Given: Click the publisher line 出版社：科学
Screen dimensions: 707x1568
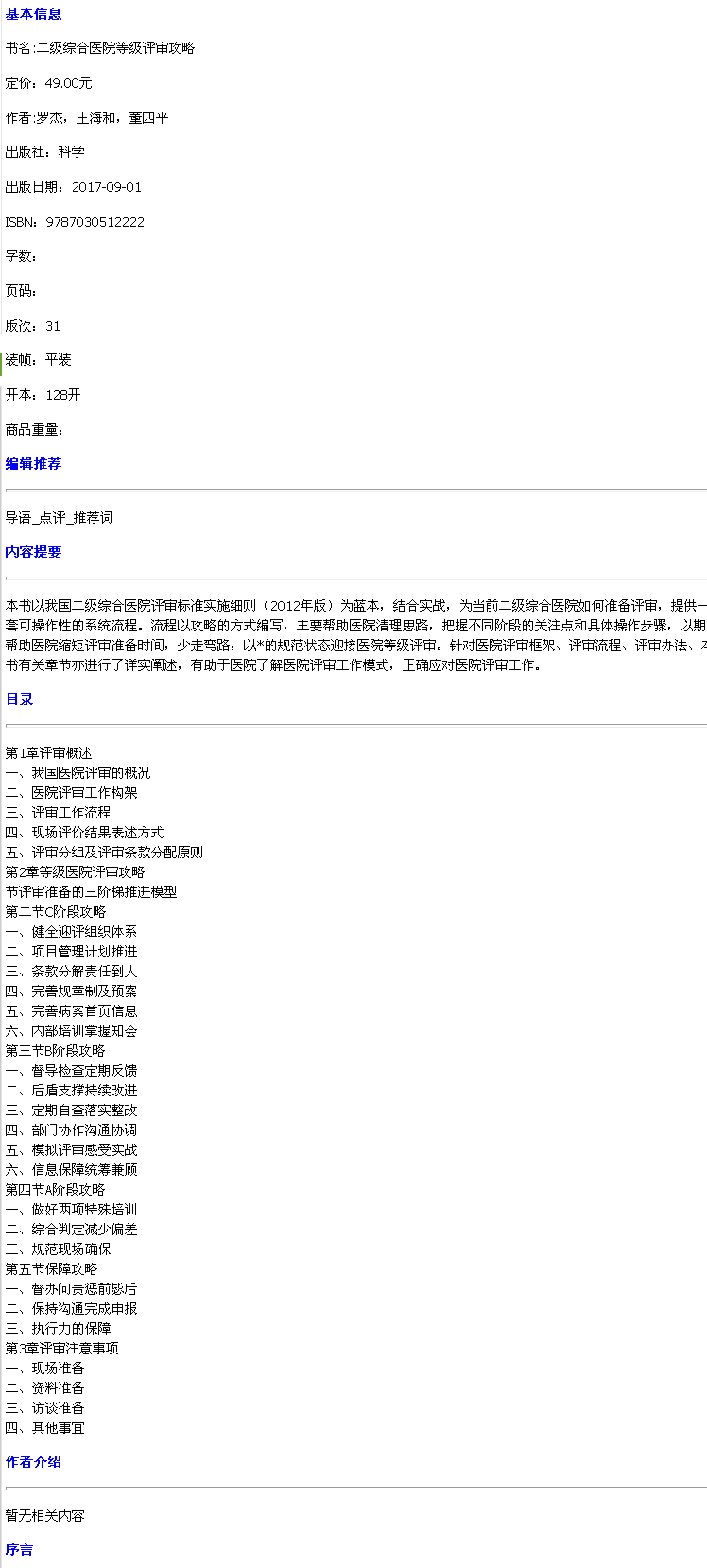Looking at the screenshot, I should (45, 152).
